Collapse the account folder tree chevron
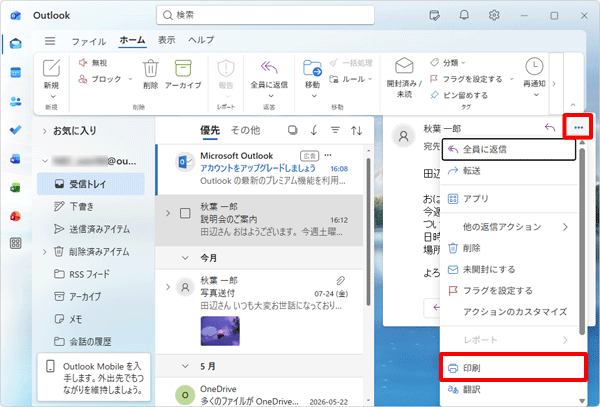600x407 pixels. tap(45, 161)
